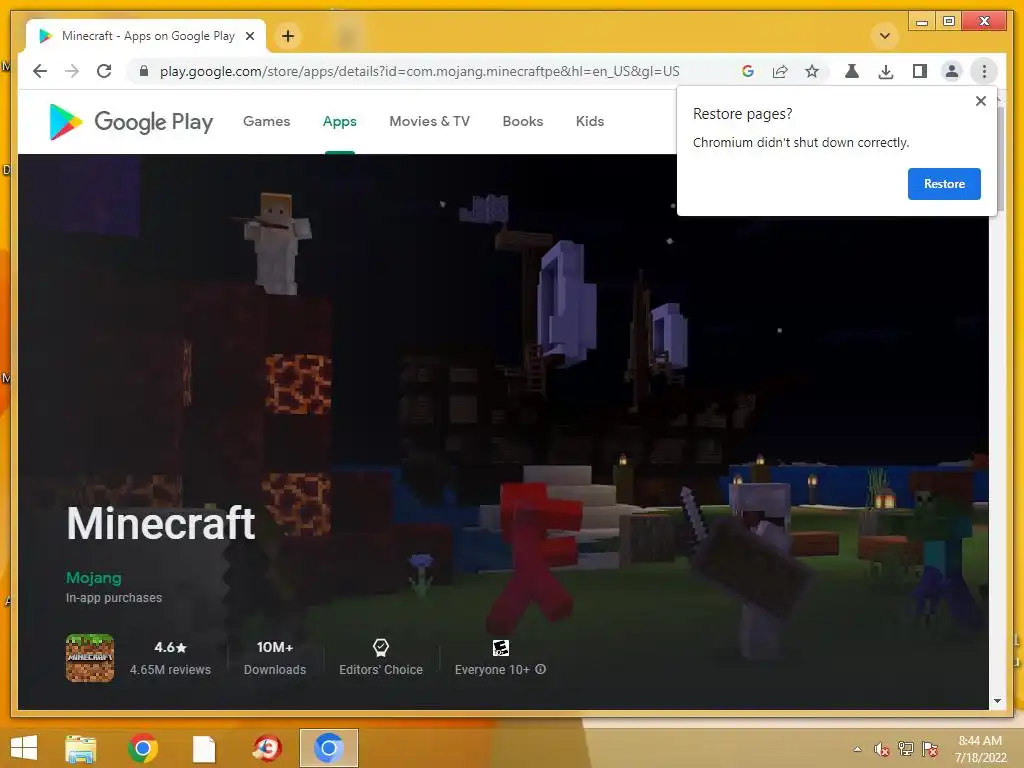
Task: Click the Google icon in address bar
Action: [x=748, y=71]
